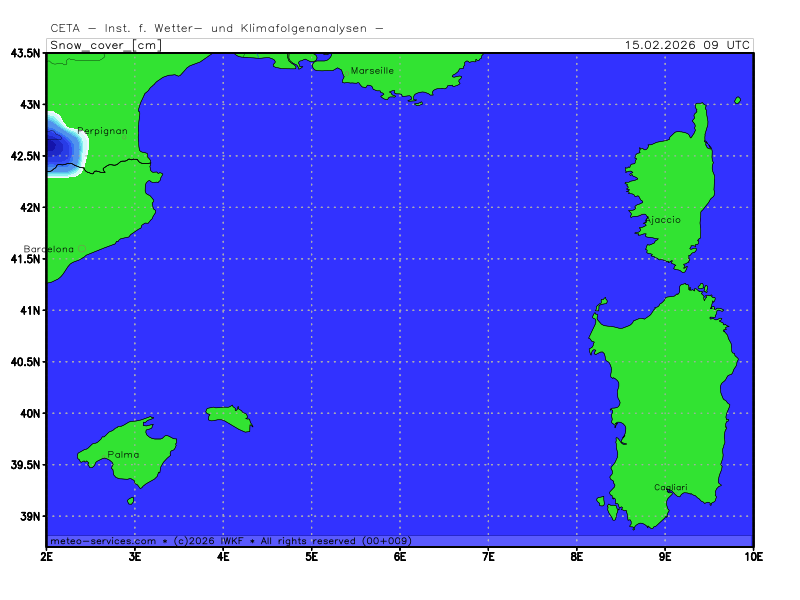Click the Cagliari label on Sardinia
This screenshot has width=800, height=600.
click(670, 487)
